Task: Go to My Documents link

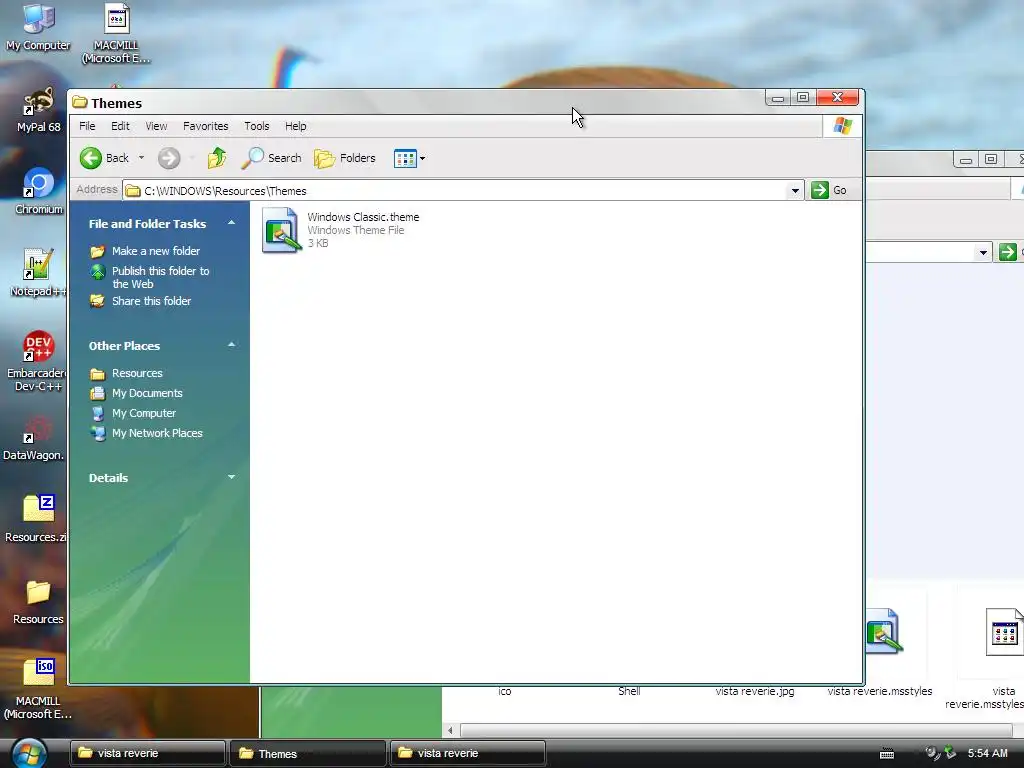Action: [147, 393]
